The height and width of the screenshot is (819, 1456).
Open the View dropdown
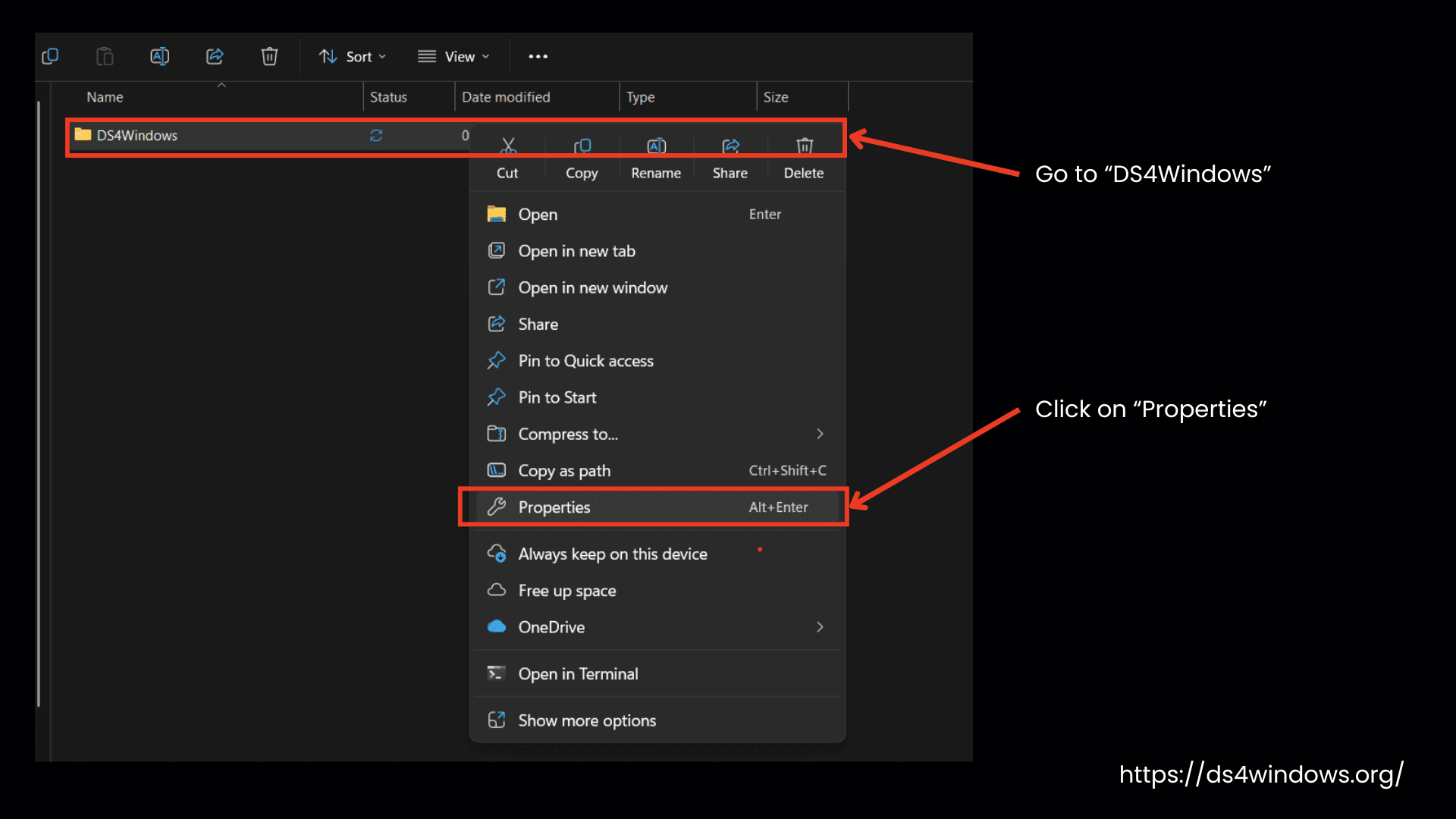tap(453, 57)
